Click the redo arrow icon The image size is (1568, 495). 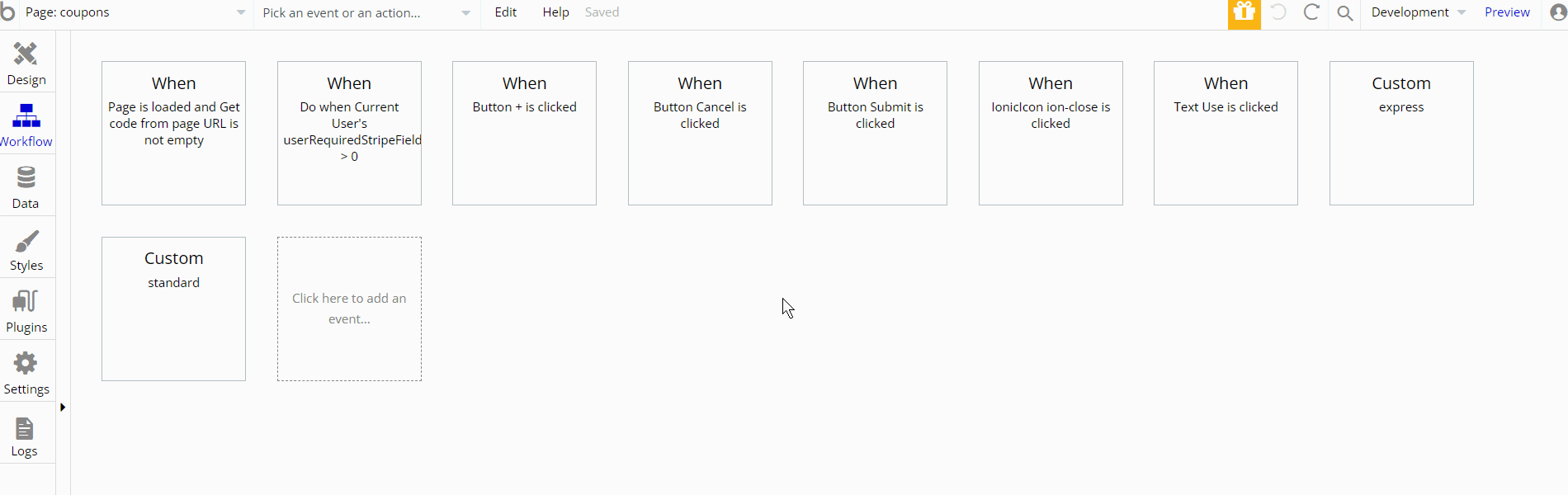(1311, 12)
